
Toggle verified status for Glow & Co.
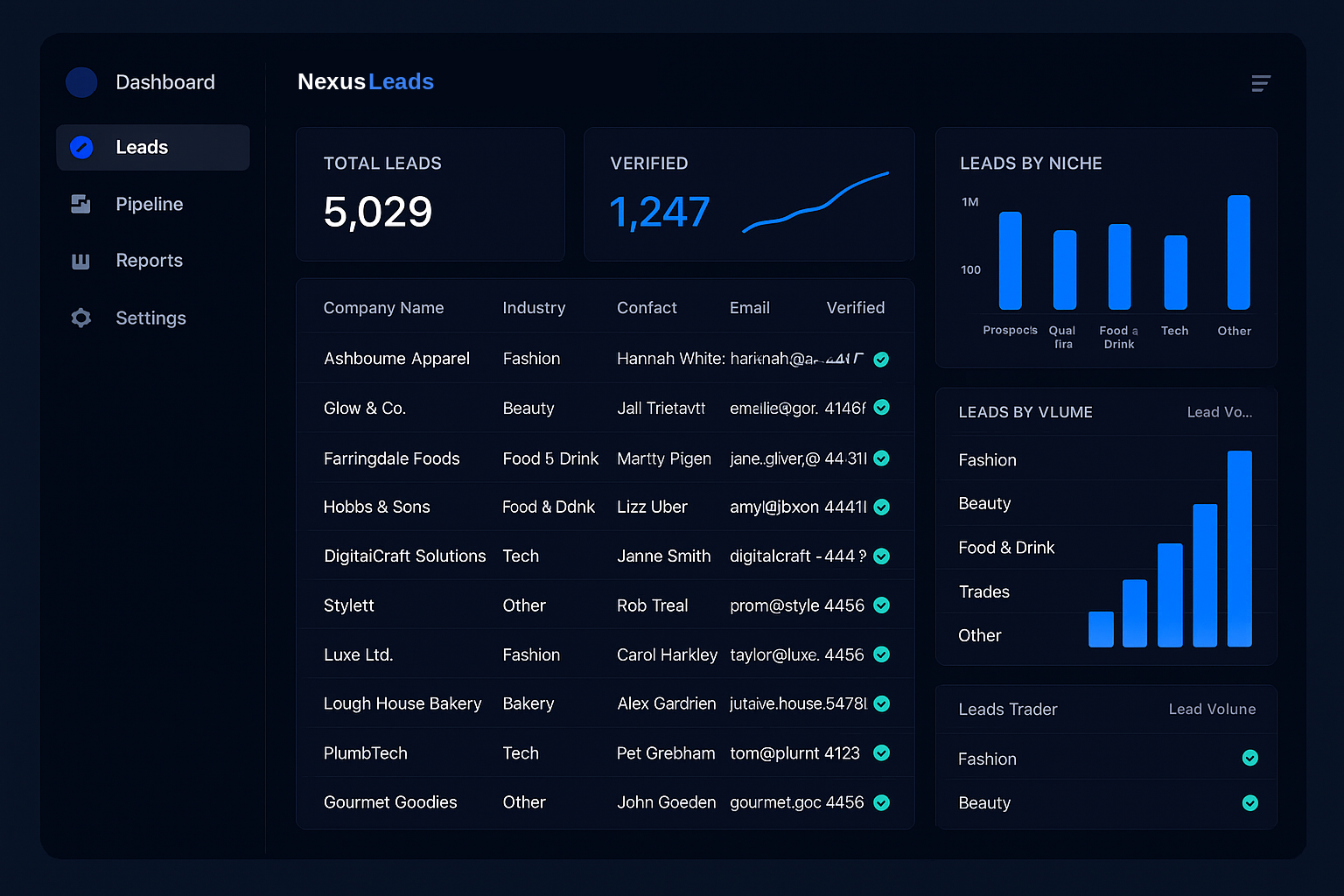880,408
